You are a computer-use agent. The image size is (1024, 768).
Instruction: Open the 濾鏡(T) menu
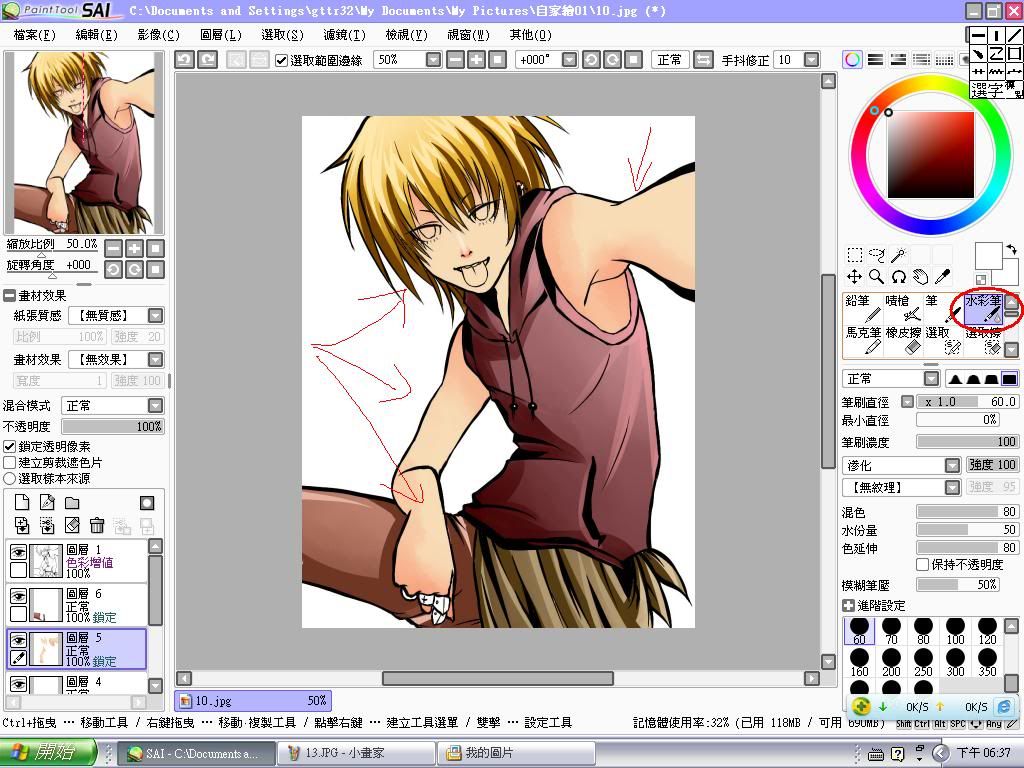[x=344, y=35]
